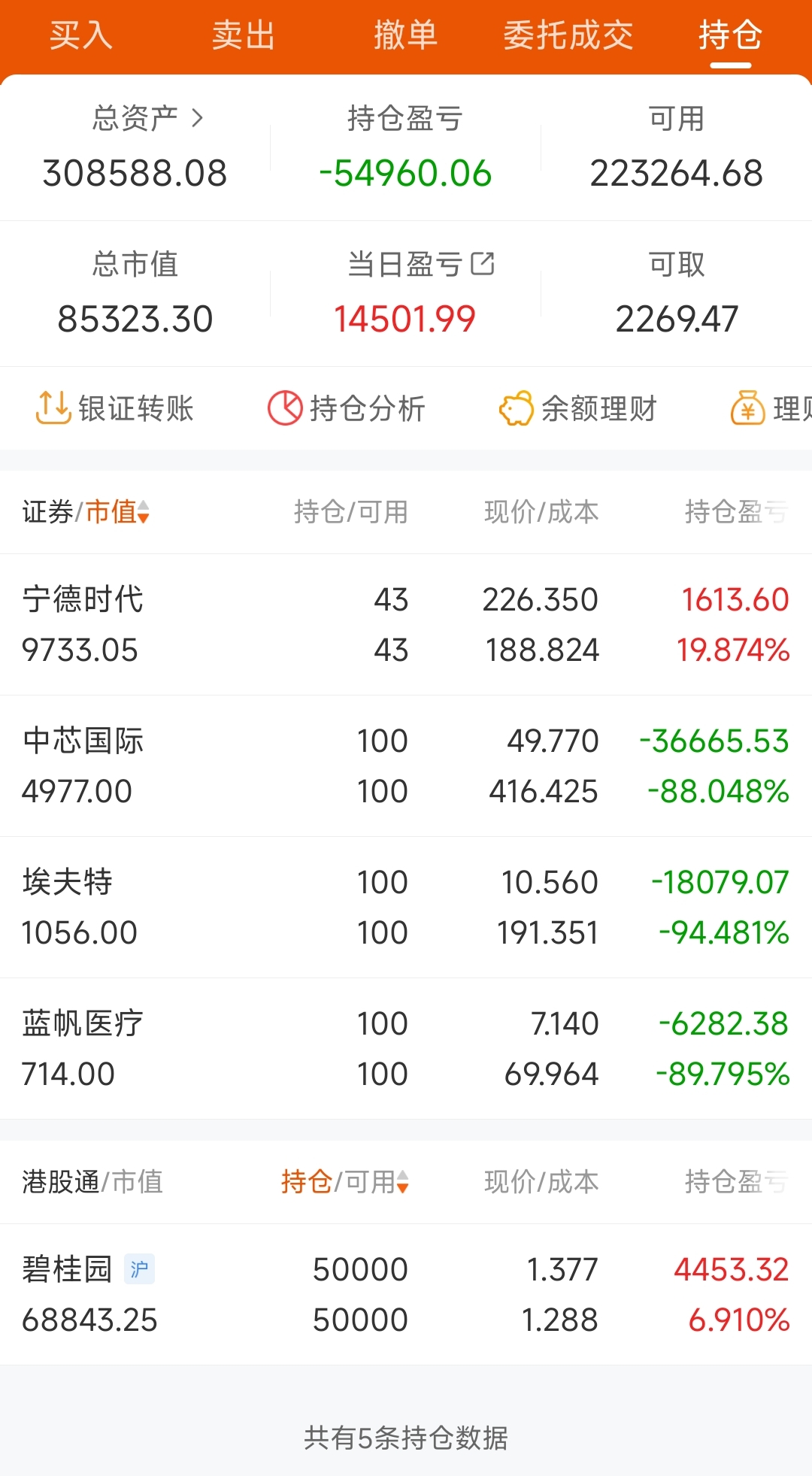Open the 中芯国际 holding row

(406, 766)
